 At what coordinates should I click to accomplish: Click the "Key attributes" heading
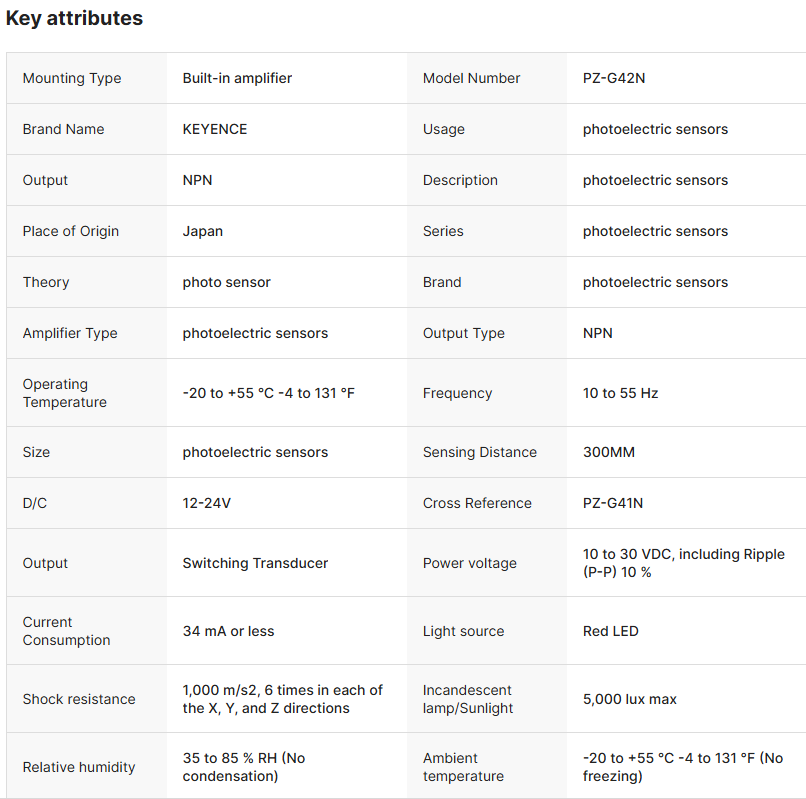(x=74, y=18)
